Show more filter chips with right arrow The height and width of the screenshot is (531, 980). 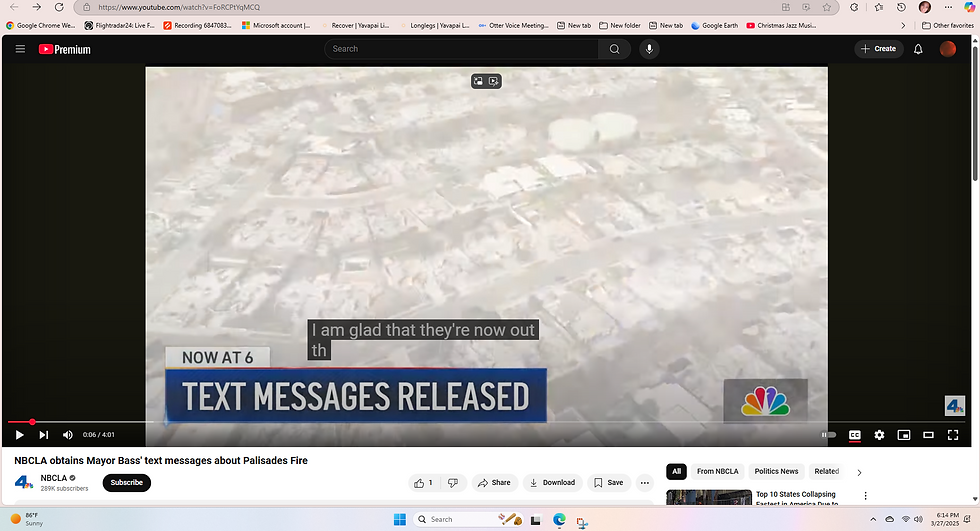(x=859, y=472)
